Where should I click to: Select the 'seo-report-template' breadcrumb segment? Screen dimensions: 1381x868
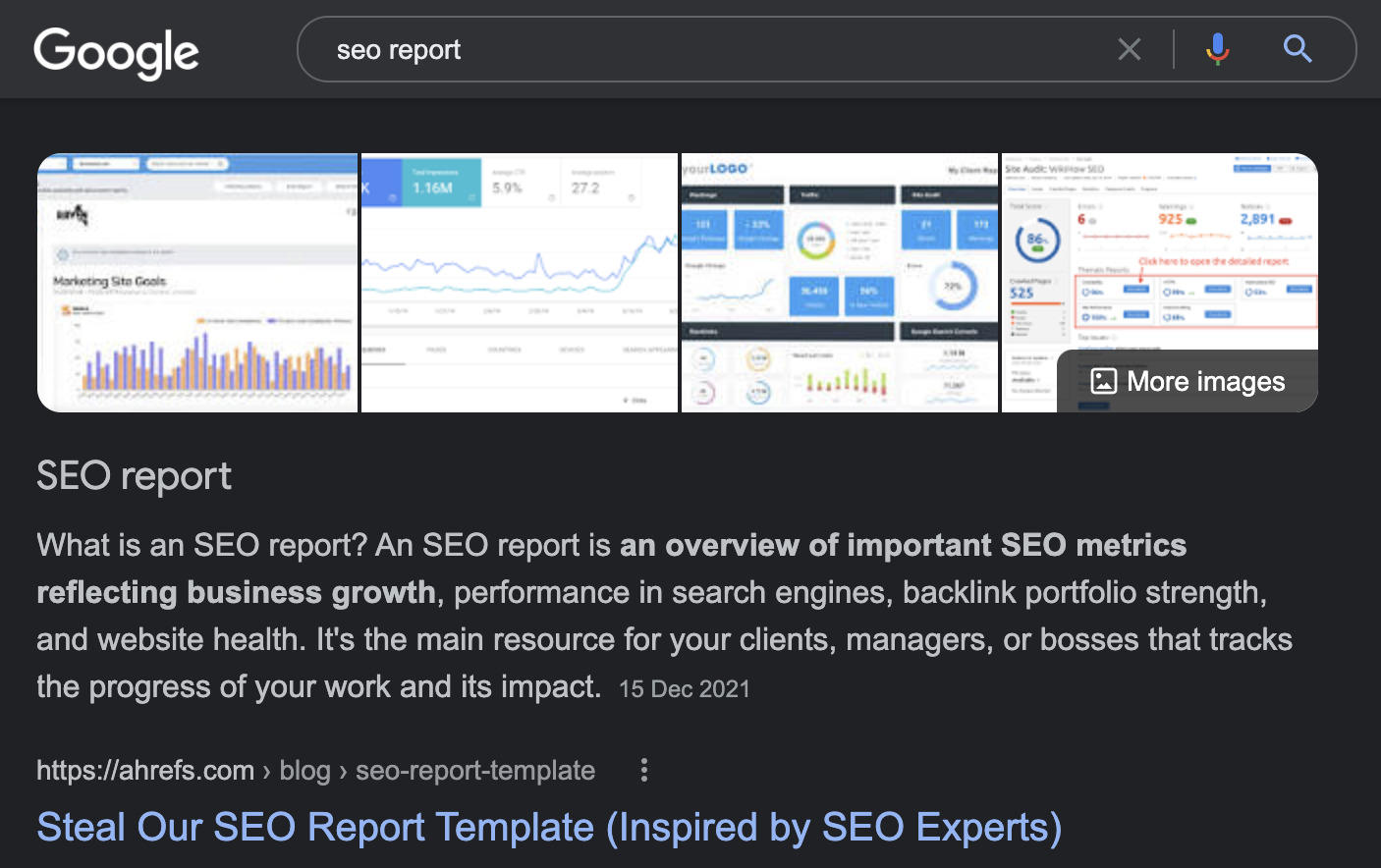click(x=475, y=771)
